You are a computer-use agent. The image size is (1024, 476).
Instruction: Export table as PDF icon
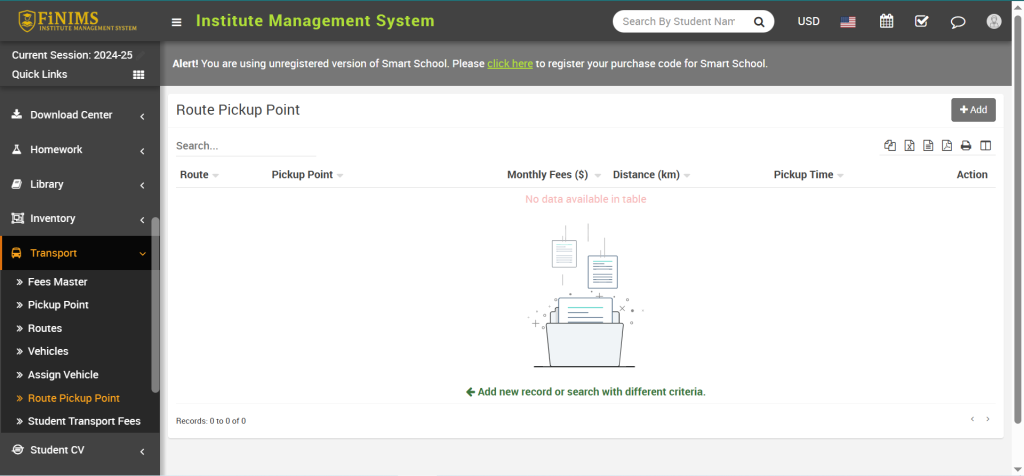tap(947, 146)
